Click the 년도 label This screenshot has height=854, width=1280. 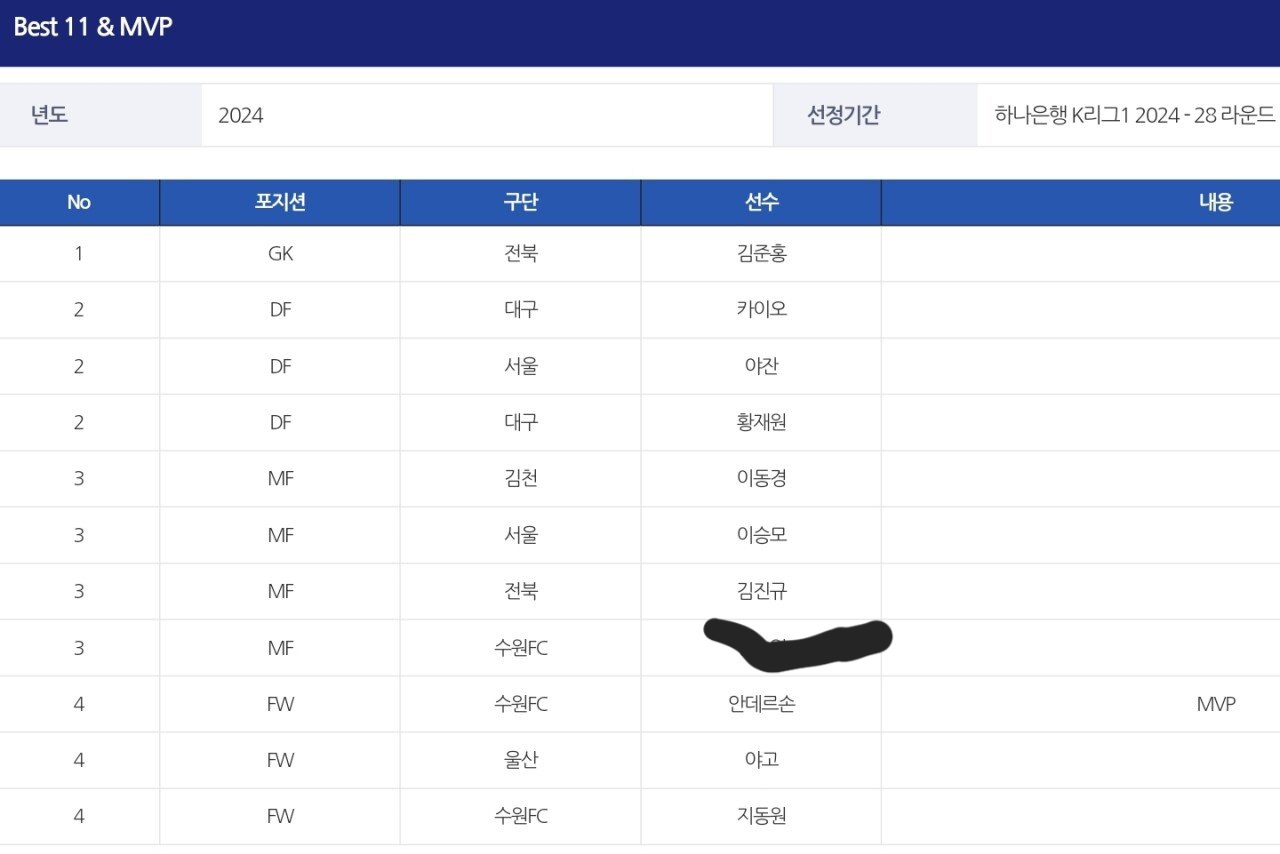(x=49, y=115)
